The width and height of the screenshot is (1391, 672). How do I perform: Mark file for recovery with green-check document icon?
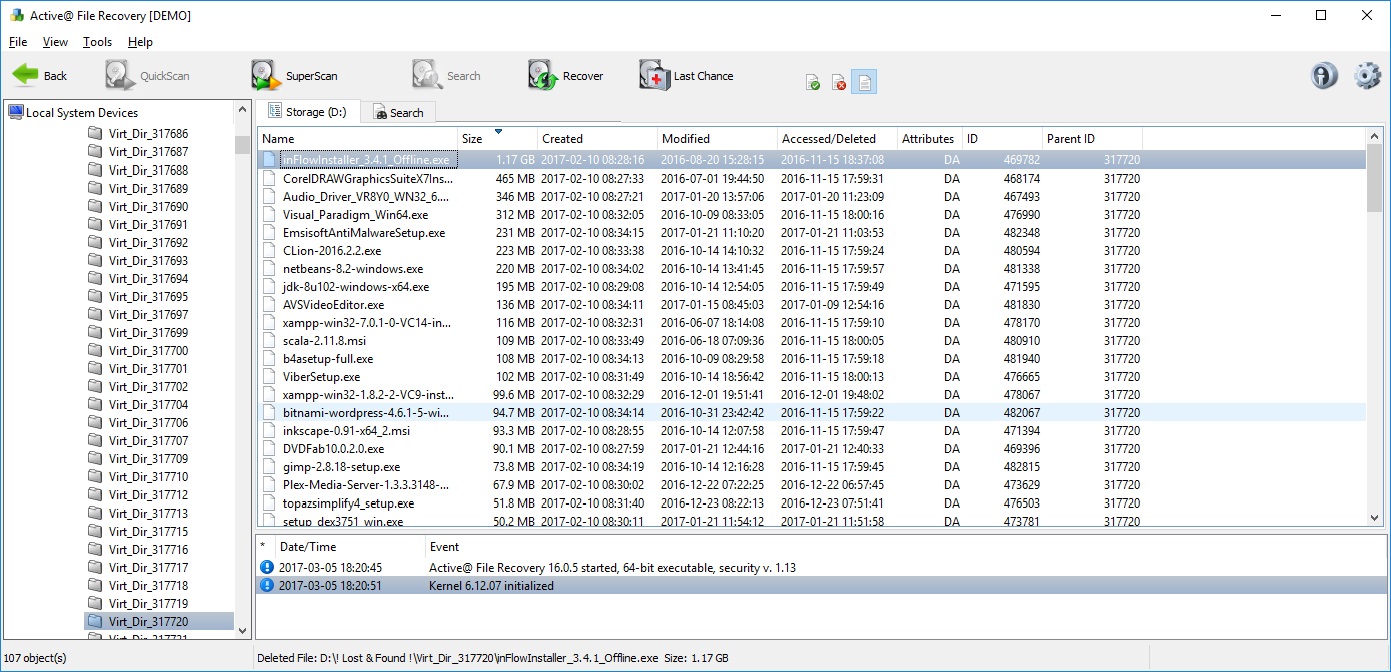tap(811, 81)
